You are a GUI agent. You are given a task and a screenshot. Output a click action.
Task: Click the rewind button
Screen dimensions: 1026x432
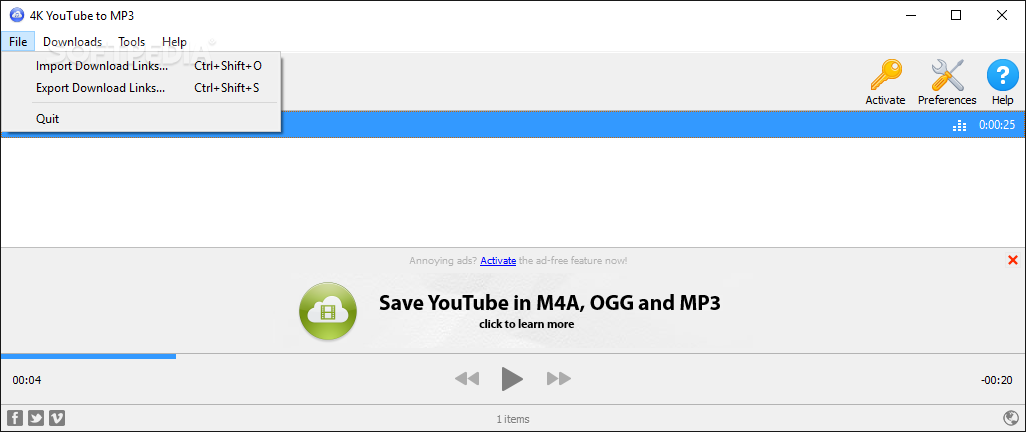(467, 378)
